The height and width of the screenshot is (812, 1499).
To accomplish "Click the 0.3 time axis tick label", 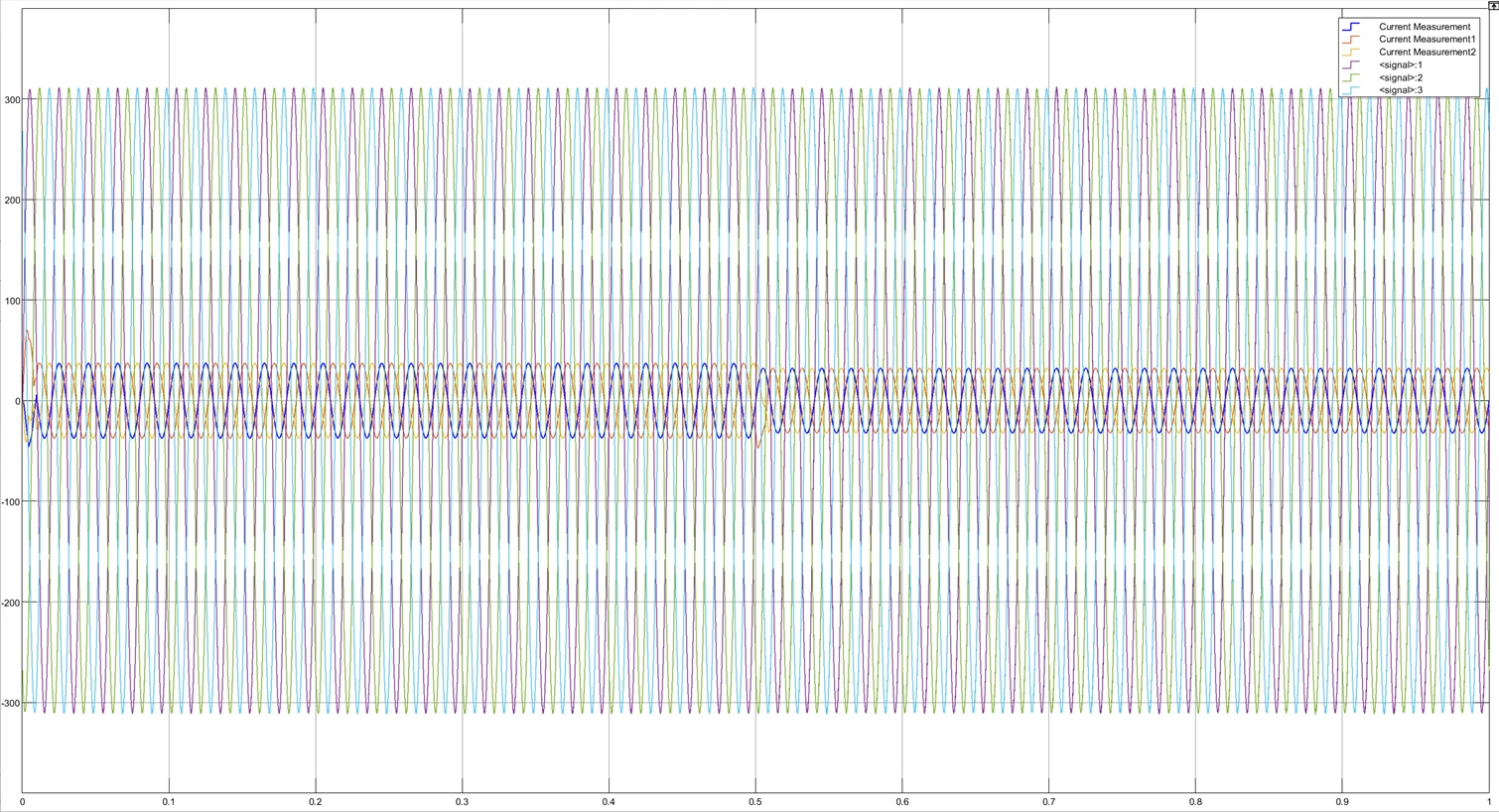I will click(x=463, y=802).
